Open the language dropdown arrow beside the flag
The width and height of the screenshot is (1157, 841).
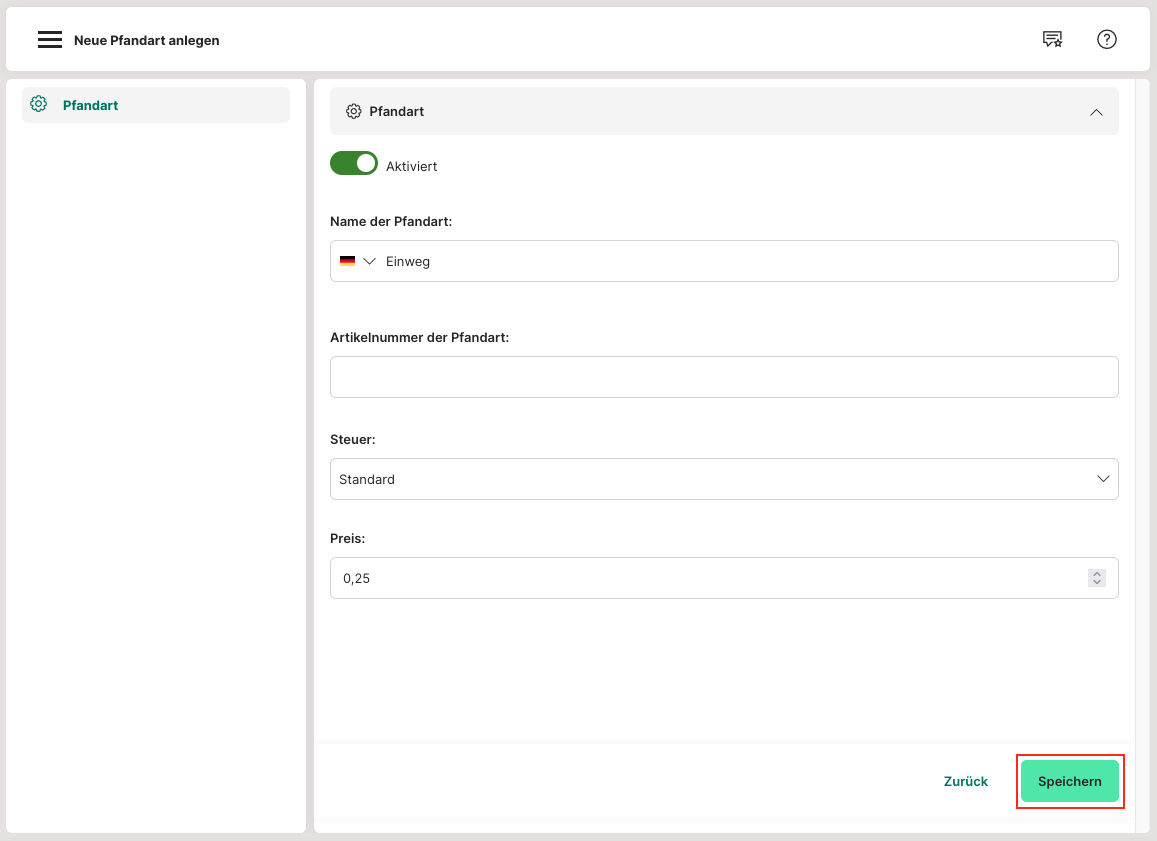click(x=369, y=261)
